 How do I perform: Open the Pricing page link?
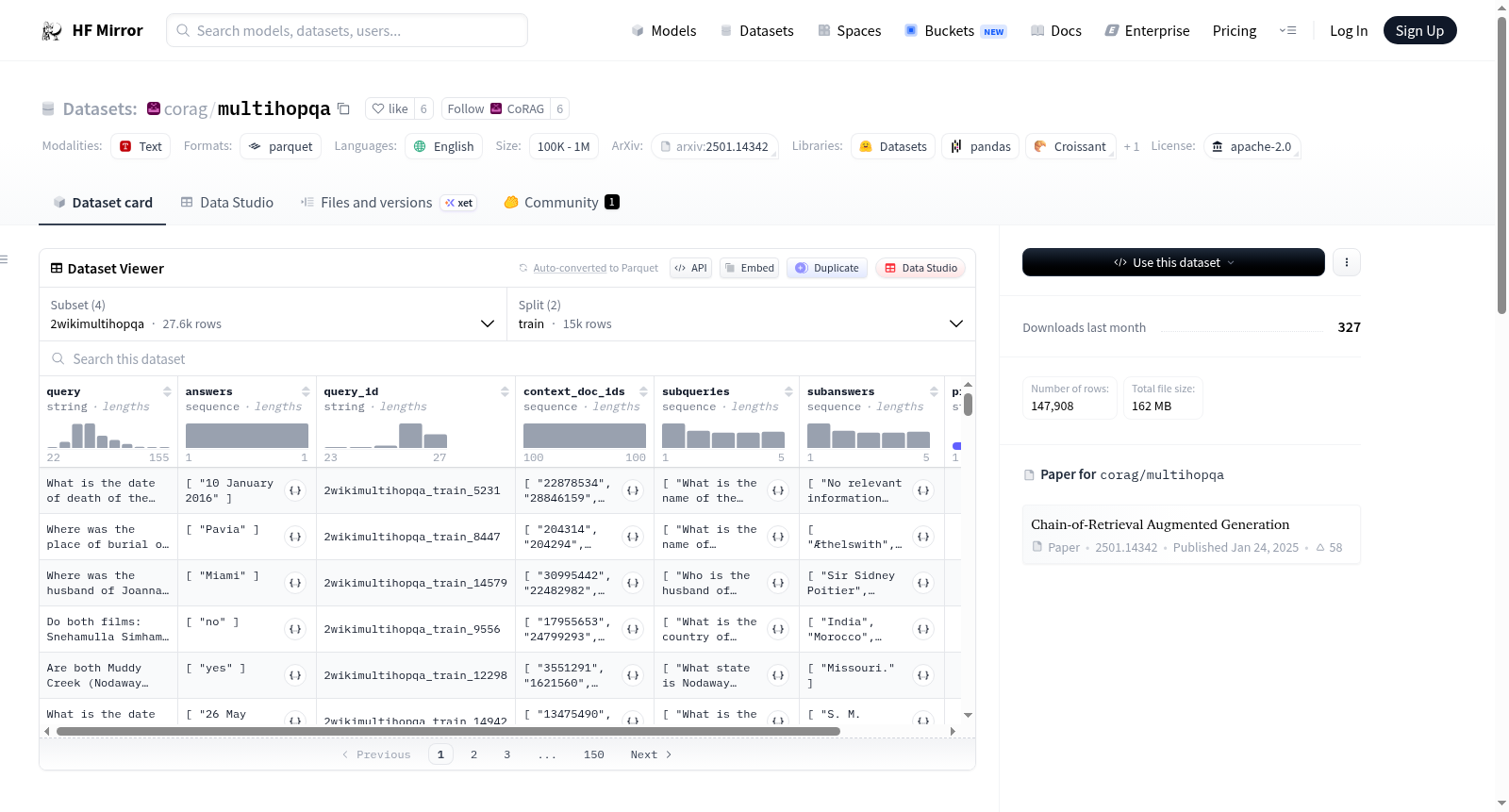[1235, 31]
